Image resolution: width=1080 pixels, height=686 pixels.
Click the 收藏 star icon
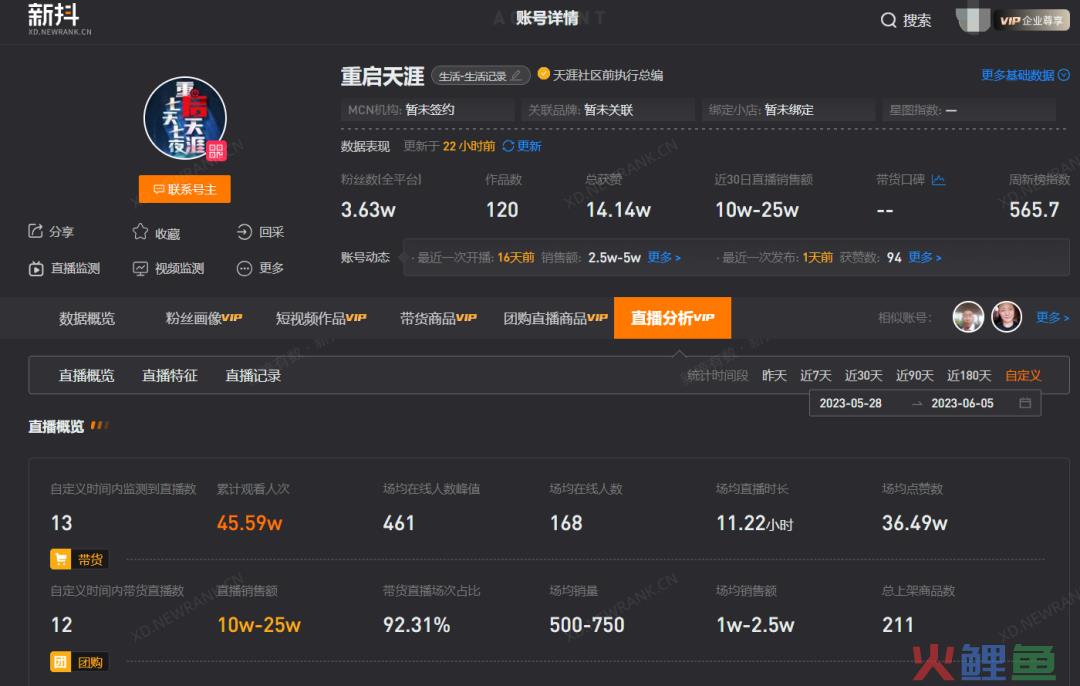pos(140,231)
